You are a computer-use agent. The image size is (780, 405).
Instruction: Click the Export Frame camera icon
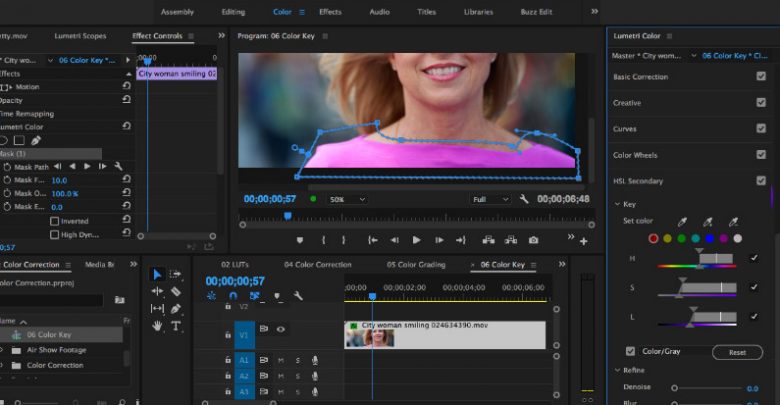point(534,240)
